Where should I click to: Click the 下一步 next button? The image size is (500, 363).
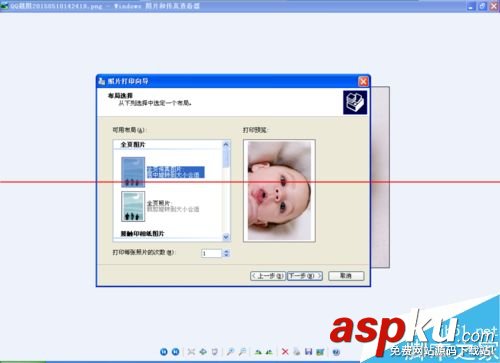coord(305,276)
